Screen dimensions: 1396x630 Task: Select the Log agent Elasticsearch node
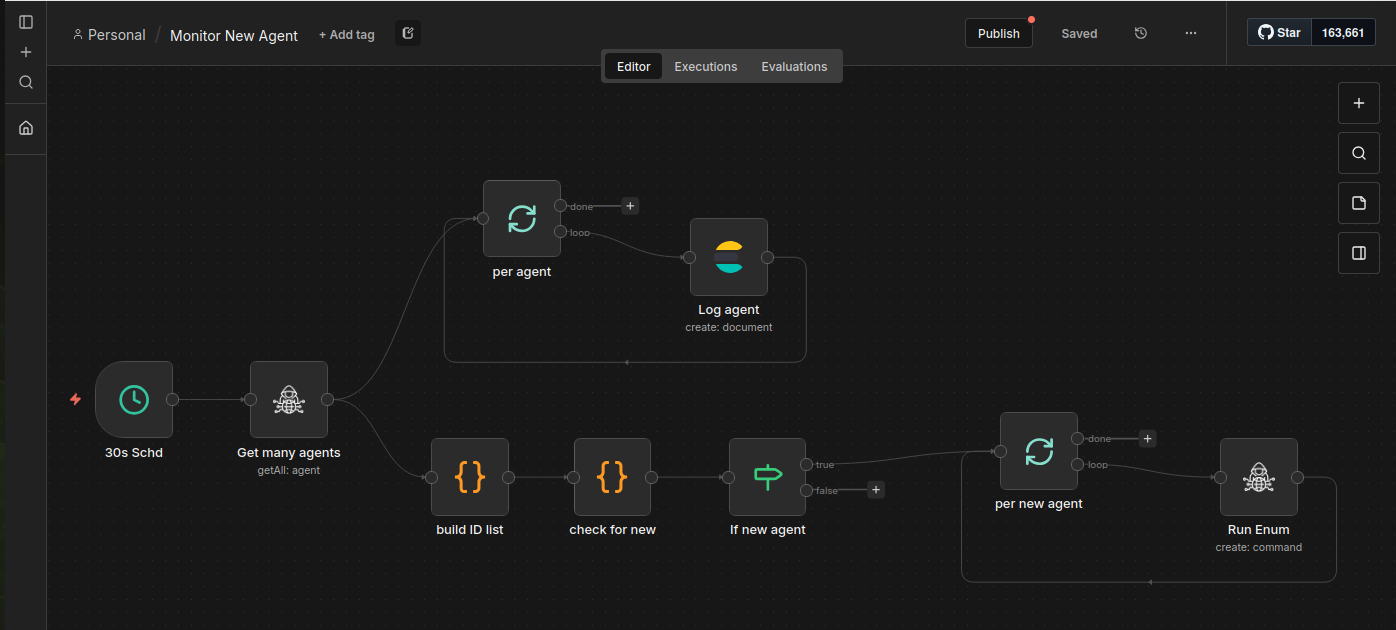(x=729, y=257)
